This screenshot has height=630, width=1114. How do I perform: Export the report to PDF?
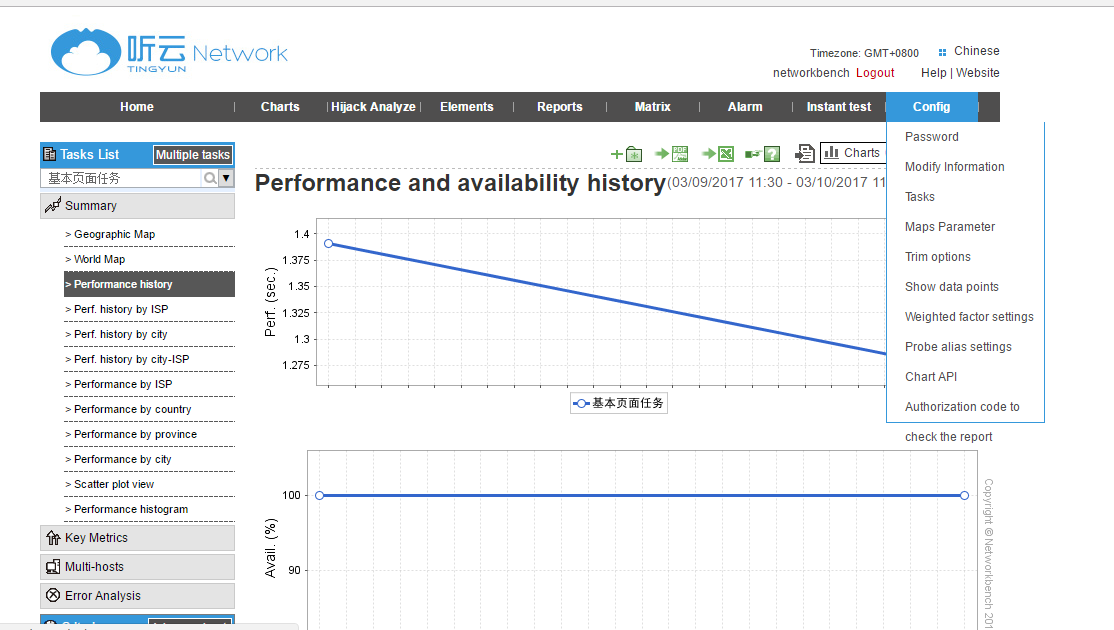coord(671,154)
